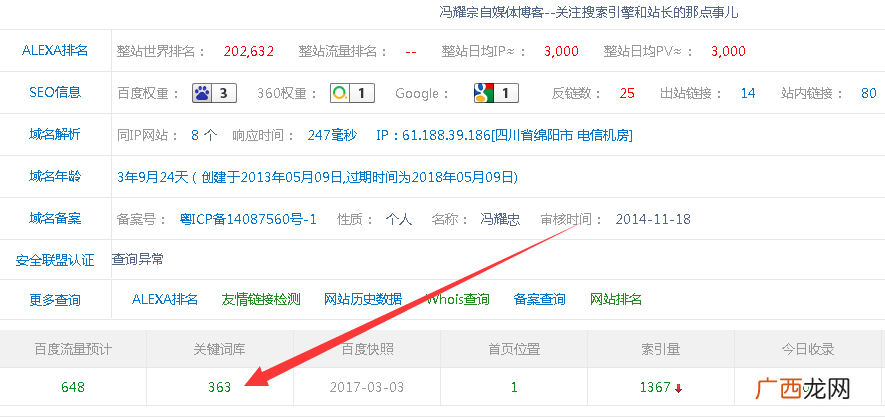Open the SEO信息 row label

[55, 93]
